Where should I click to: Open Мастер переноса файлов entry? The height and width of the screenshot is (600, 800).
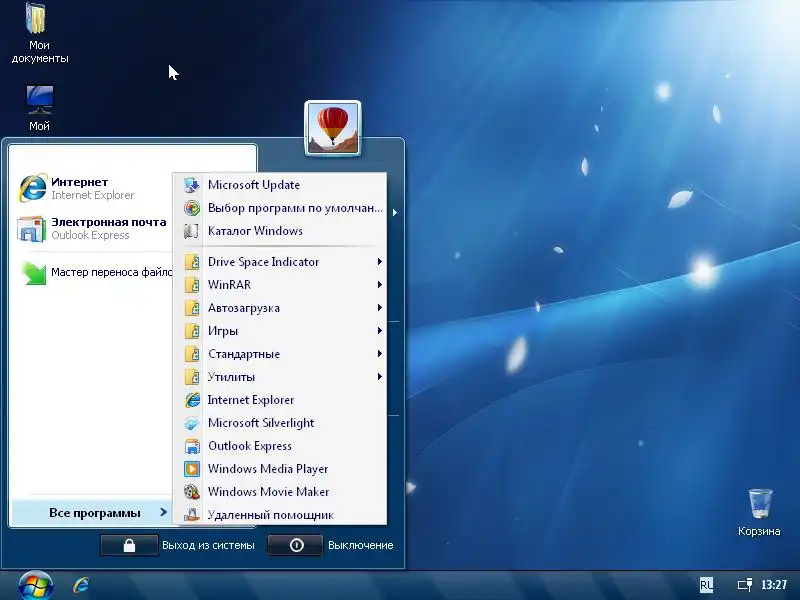click(95, 272)
